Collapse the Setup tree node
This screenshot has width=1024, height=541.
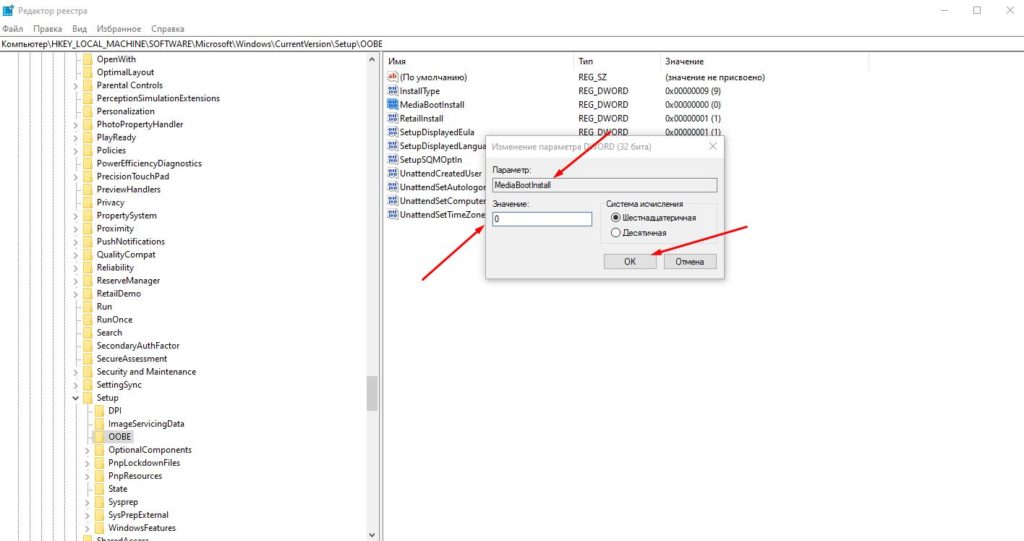tap(76, 398)
